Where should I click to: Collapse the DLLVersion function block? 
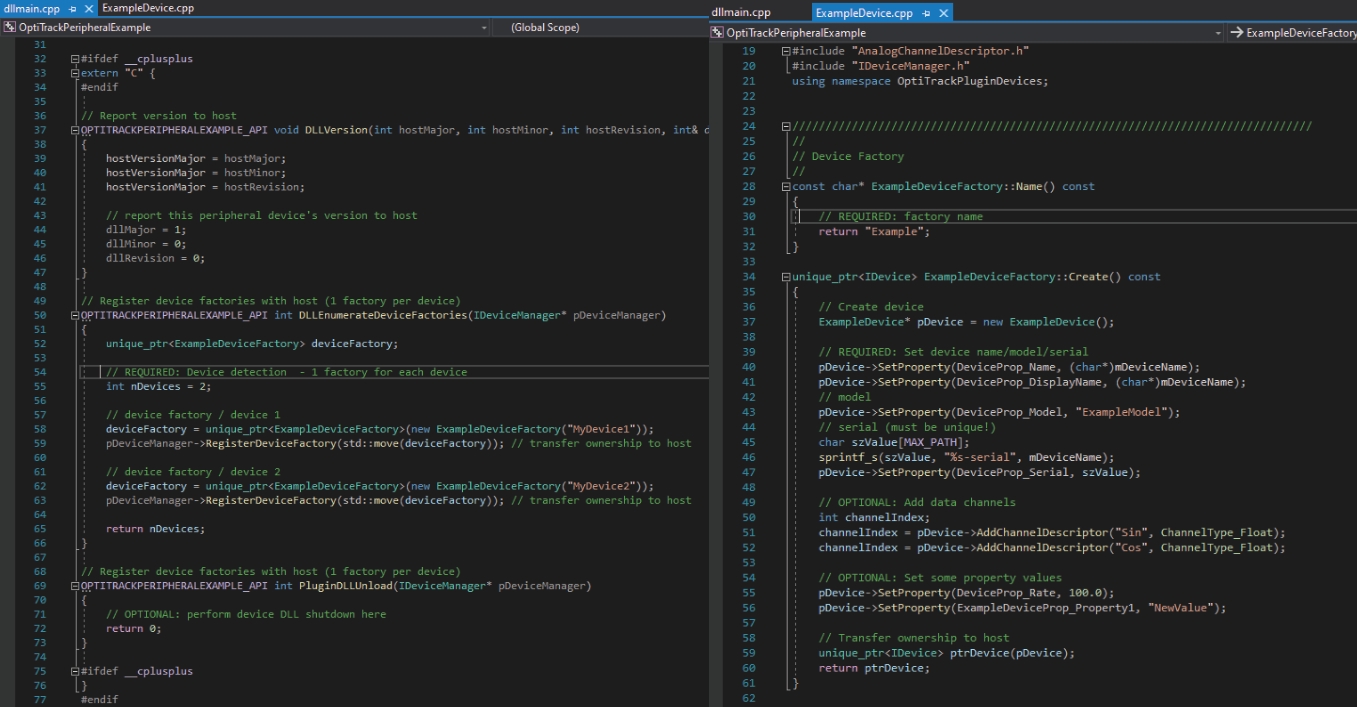click(75, 130)
